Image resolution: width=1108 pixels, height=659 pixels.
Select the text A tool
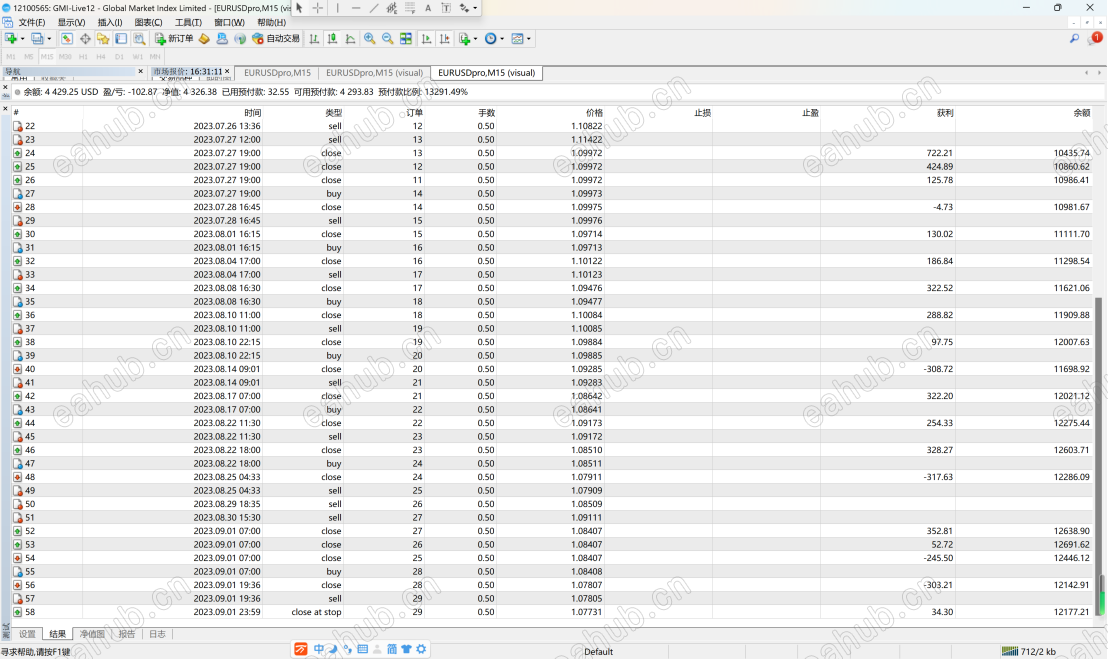pos(428,8)
